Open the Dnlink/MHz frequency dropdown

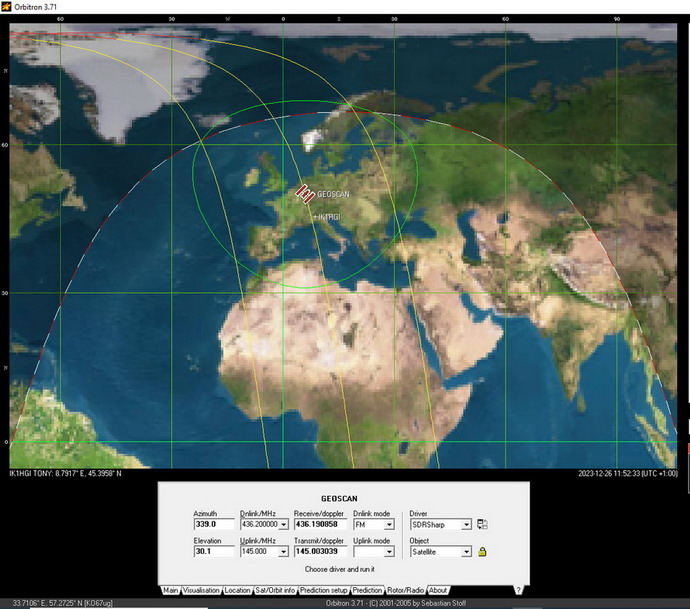point(284,525)
